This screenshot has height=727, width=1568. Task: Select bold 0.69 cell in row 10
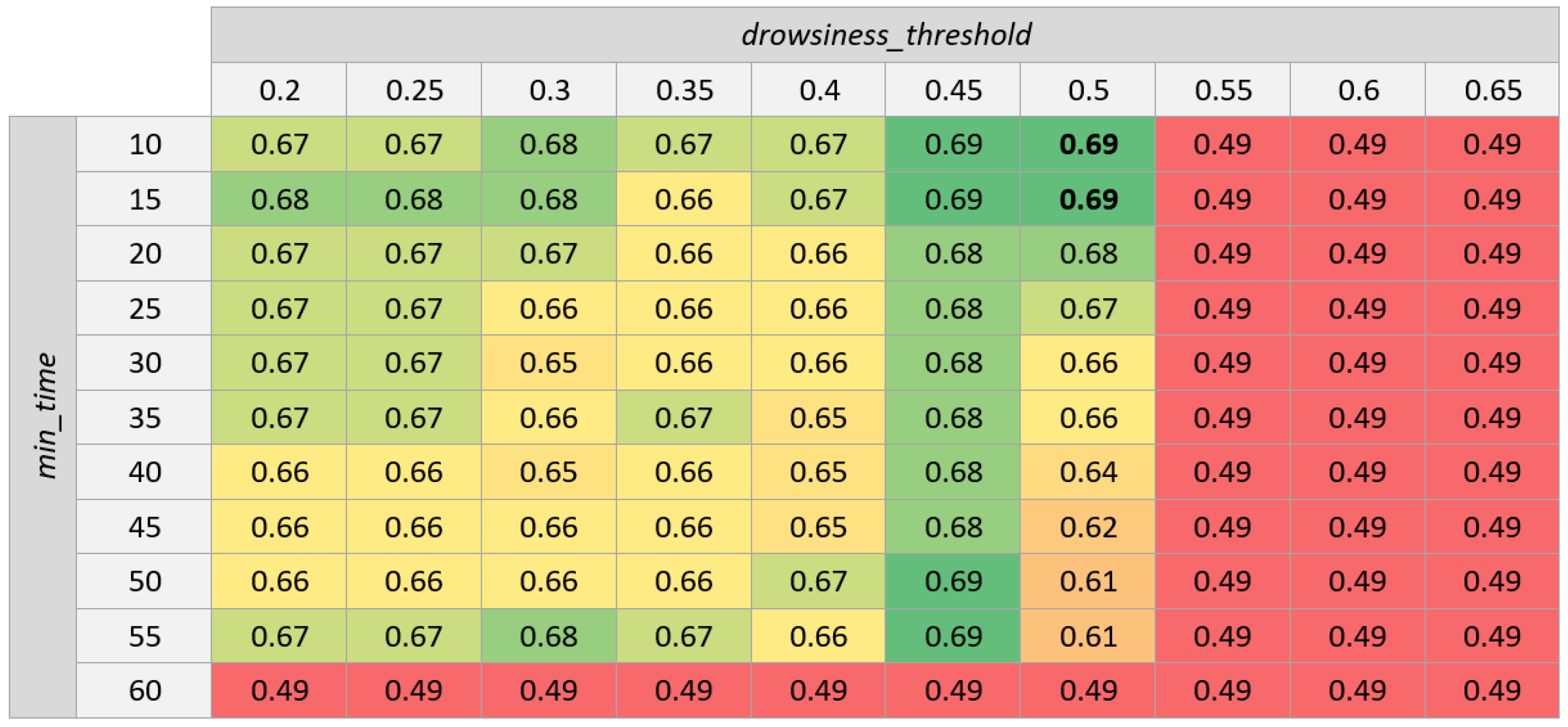pyautogui.click(x=1088, y=144)
